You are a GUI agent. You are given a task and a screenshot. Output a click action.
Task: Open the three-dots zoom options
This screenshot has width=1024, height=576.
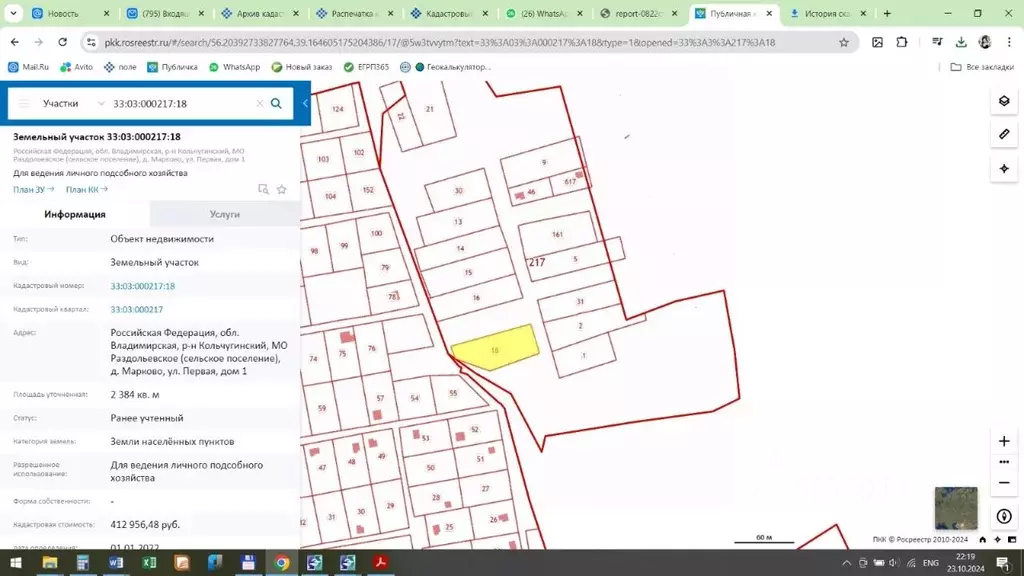point(1004,462)
